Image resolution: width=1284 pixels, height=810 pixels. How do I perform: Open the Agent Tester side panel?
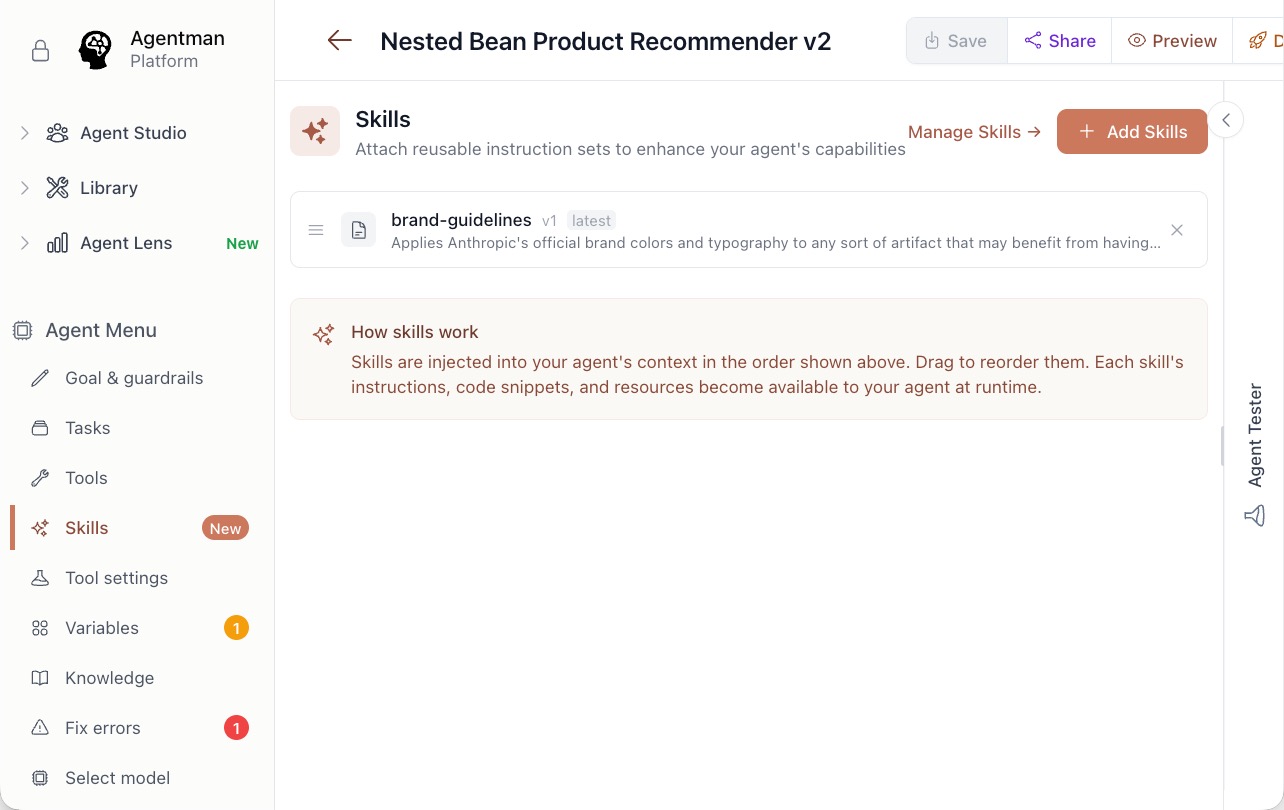(x=1255, y=435)
